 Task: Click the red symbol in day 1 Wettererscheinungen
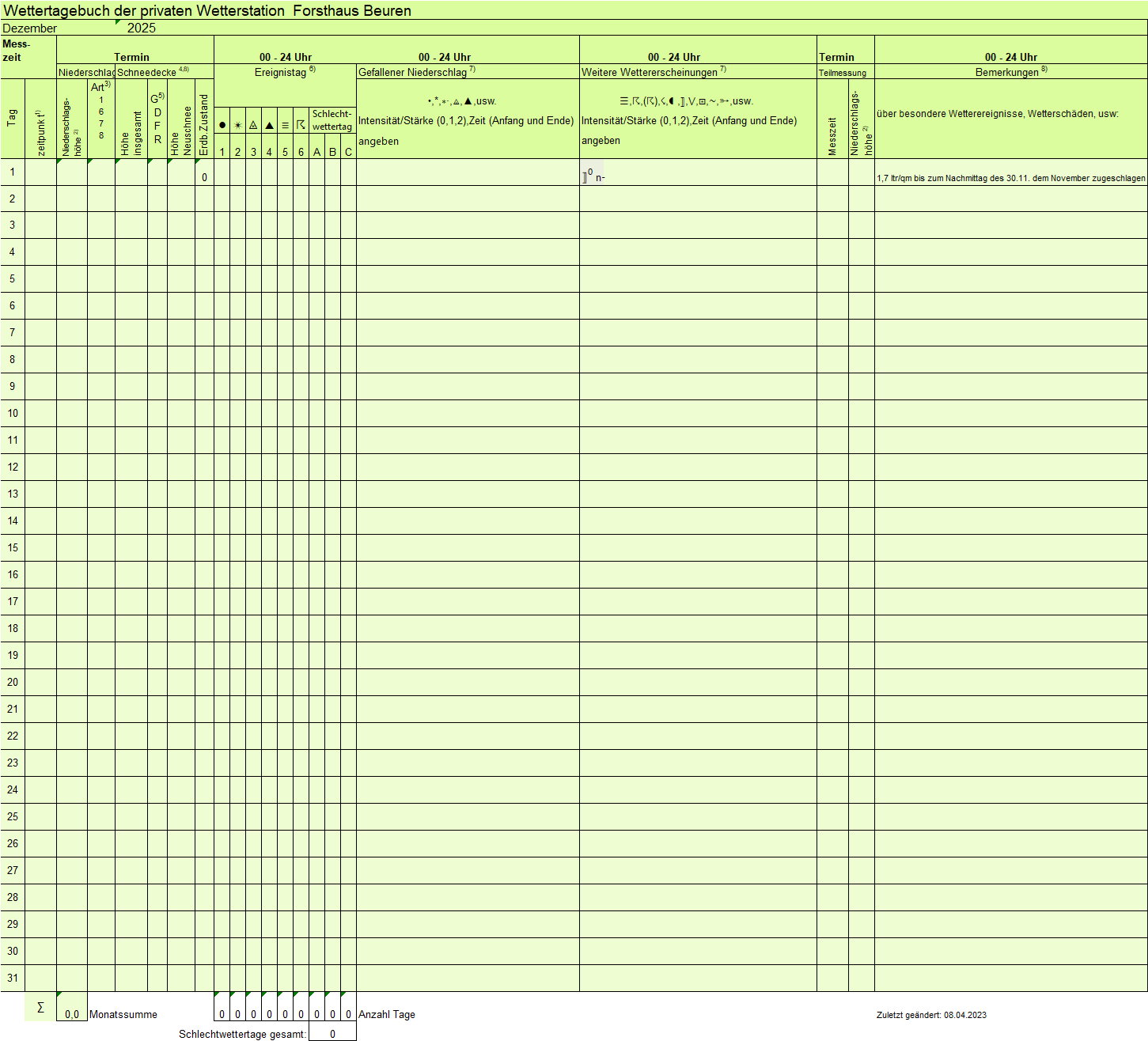pos(585,177)
